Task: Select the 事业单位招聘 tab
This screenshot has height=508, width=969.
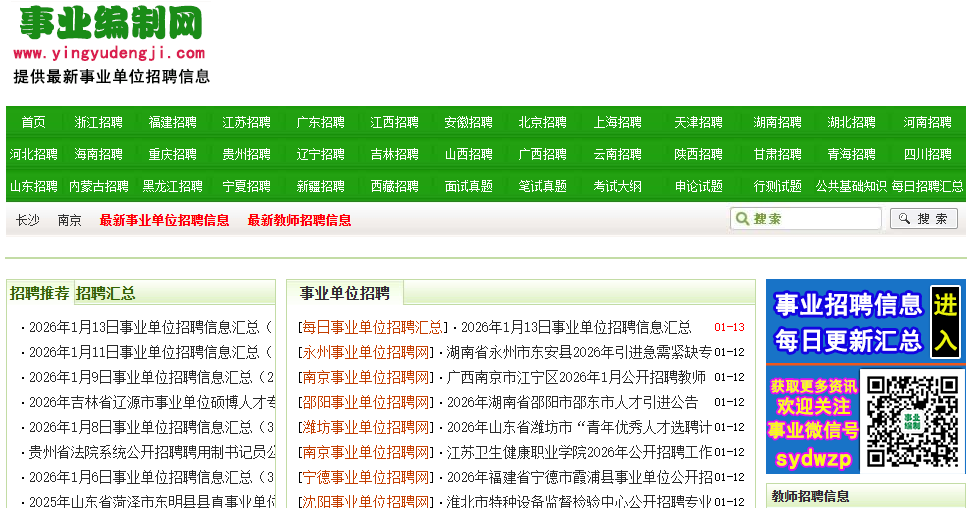Action: 345,293
